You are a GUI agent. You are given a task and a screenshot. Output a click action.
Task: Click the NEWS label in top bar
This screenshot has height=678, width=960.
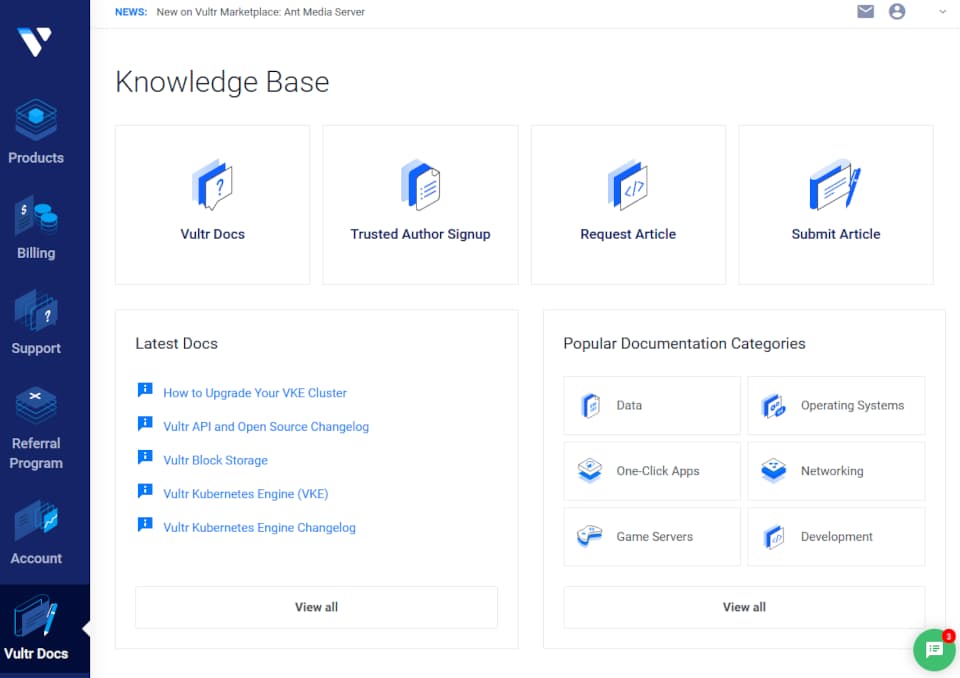click(x=131, y=12)
